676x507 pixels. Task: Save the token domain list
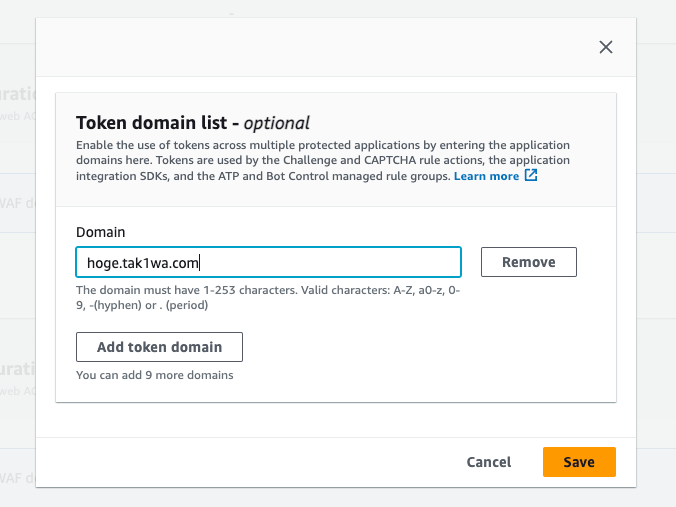point(579,462)
